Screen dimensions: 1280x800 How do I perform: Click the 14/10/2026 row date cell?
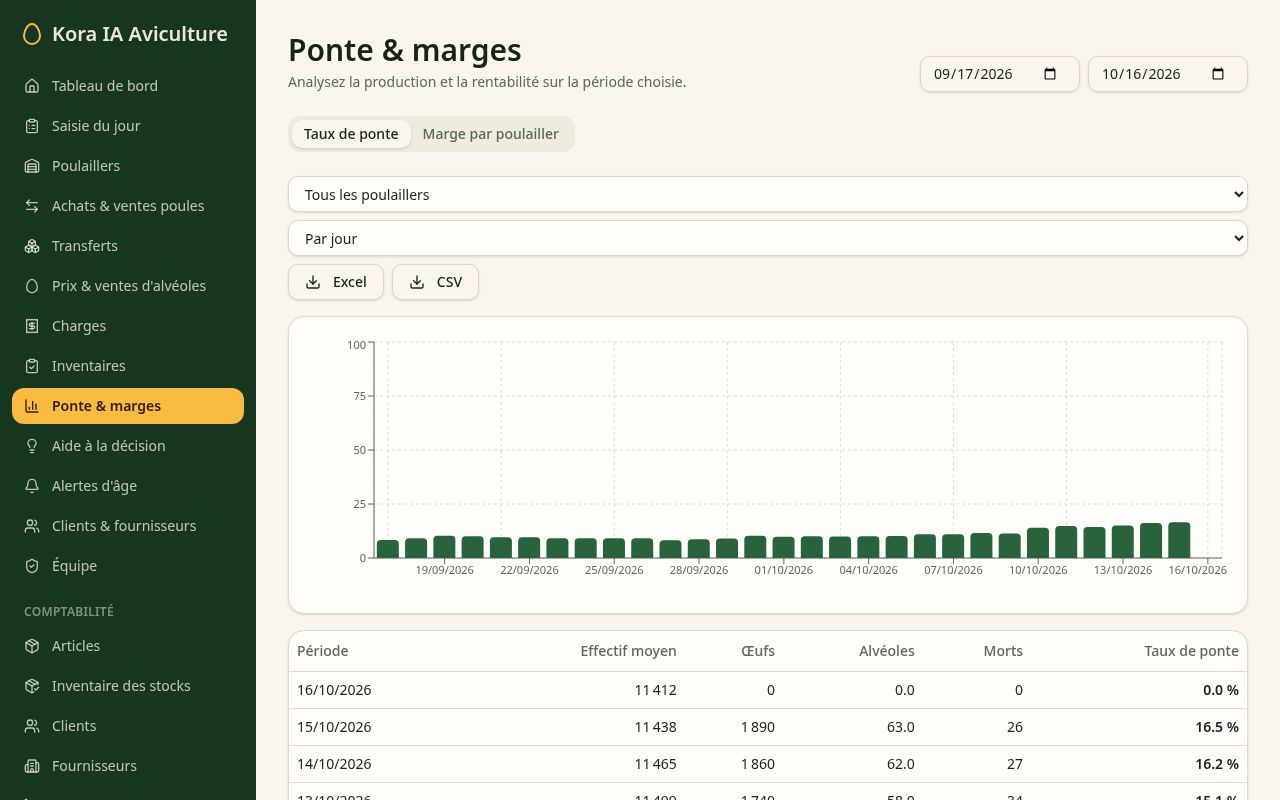coord(334,764)
